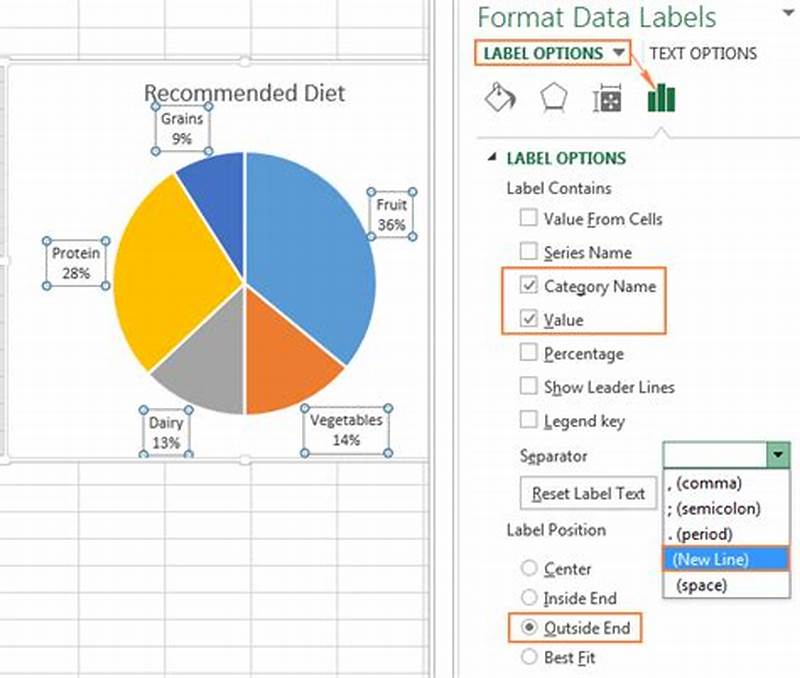Enable the Legend key checkbox
The height and width of the screenshot is (678, 800).
(x=528, y=421)
